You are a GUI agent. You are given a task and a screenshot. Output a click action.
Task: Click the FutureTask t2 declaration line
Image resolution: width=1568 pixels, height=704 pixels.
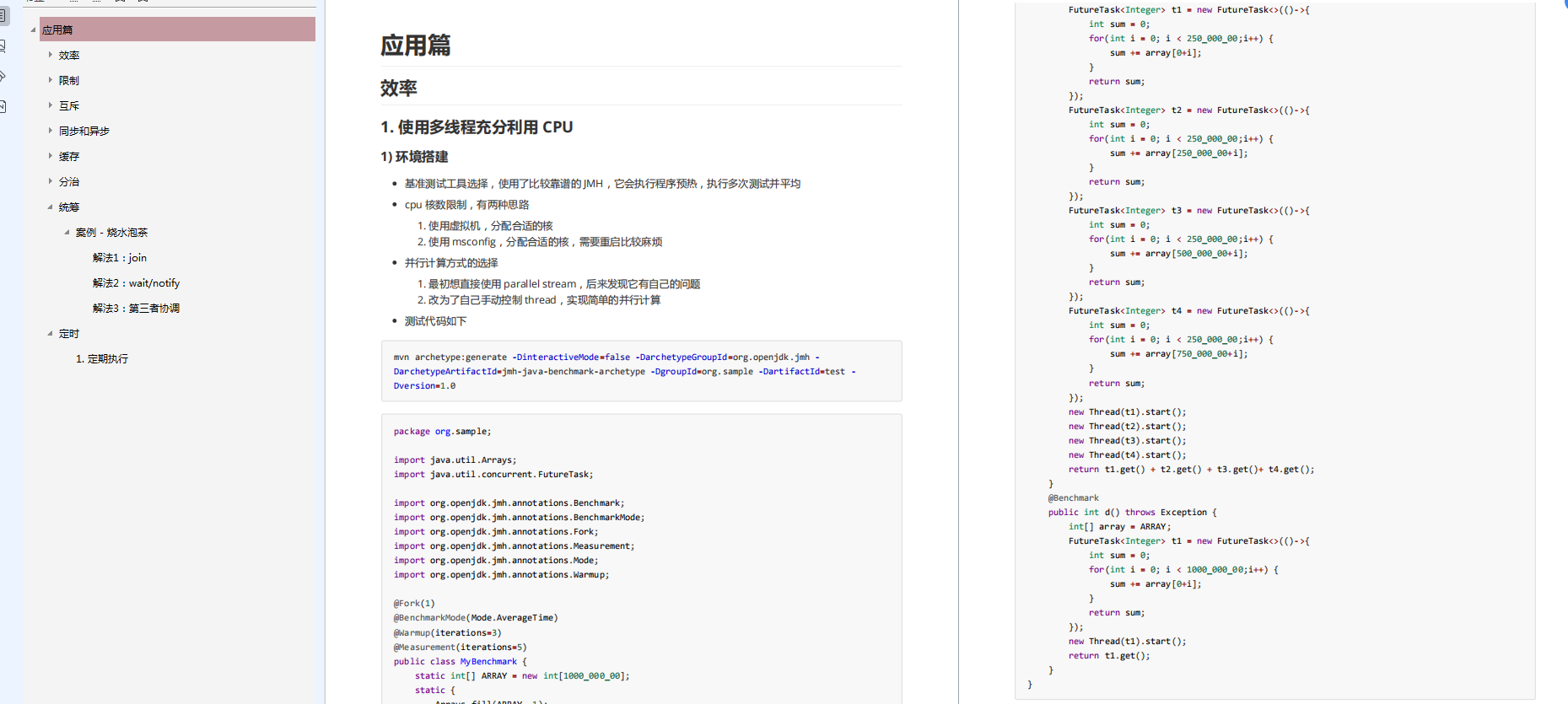(1189, 110)
